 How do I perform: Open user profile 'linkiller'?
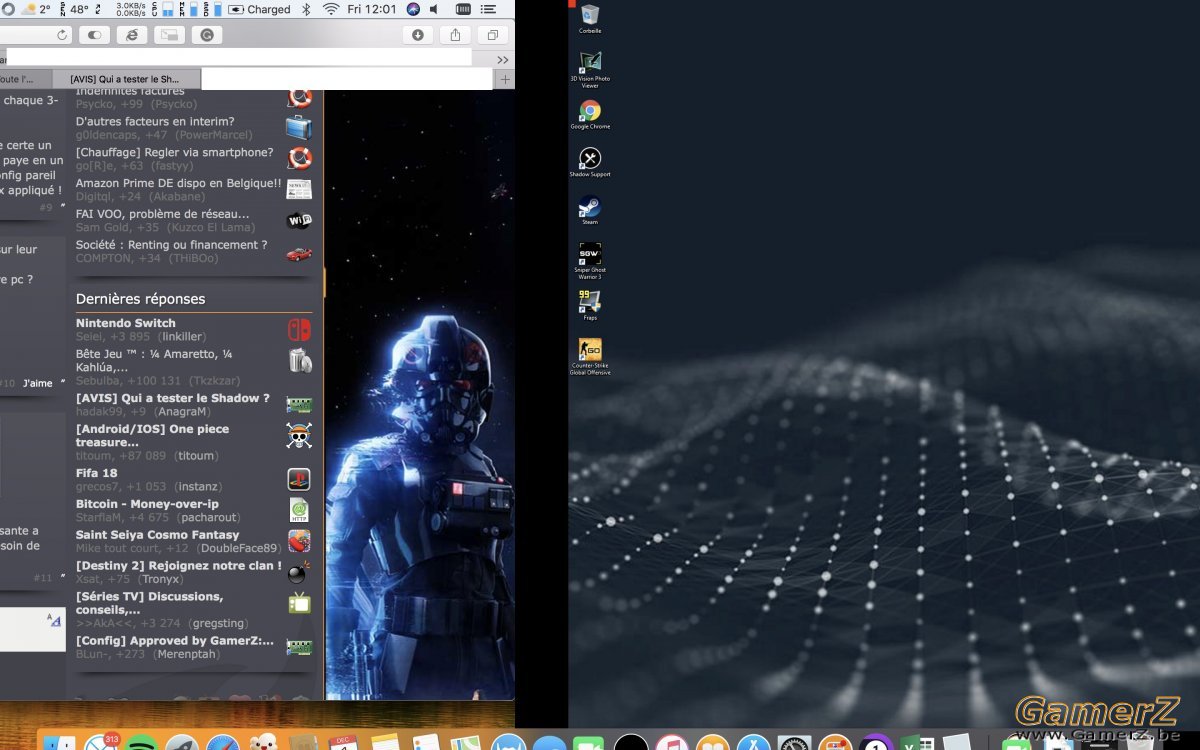182,337
